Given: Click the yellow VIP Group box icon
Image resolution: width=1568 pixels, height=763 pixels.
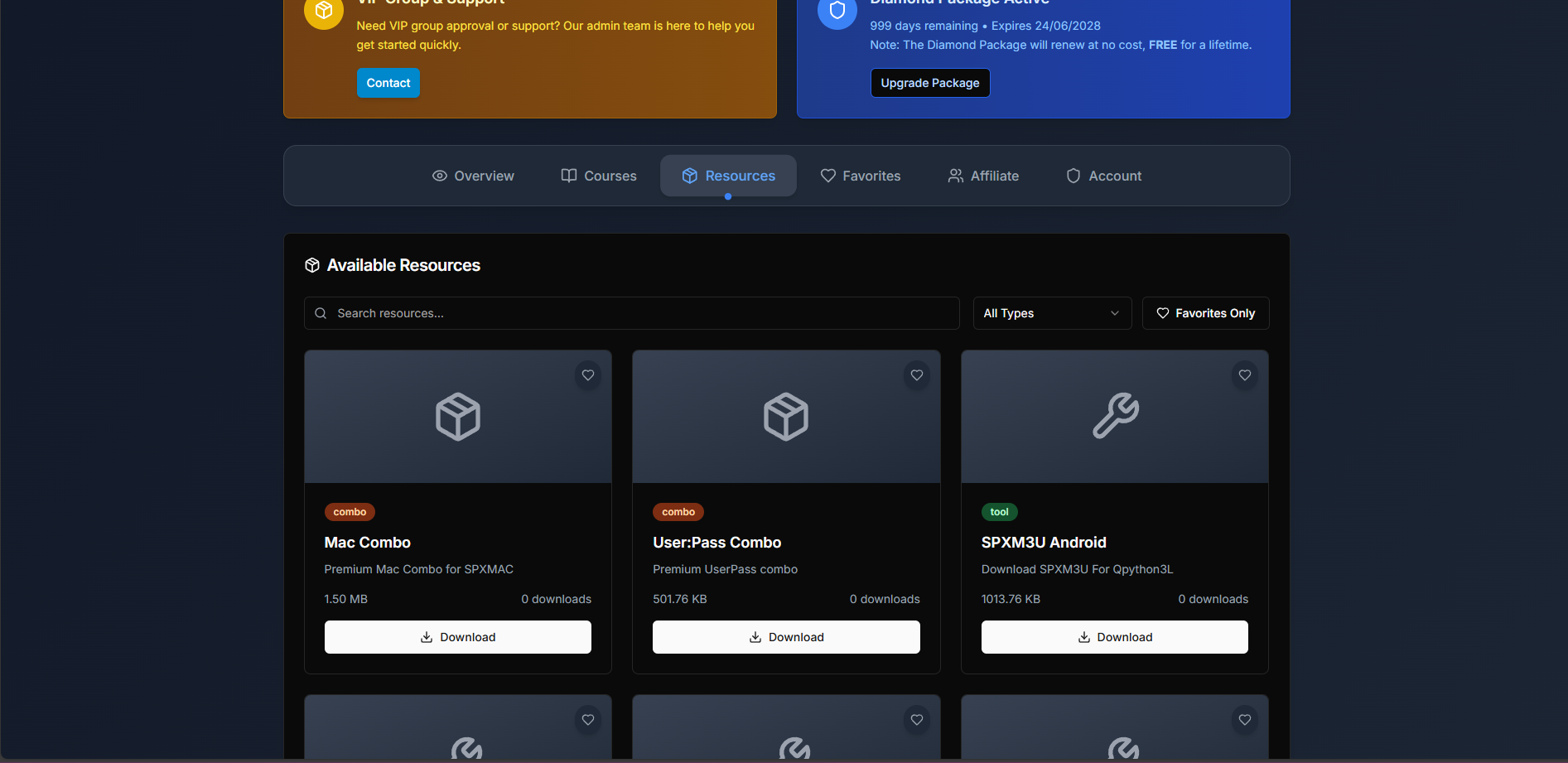Looking at the screenshot, I should pos(324,12).
